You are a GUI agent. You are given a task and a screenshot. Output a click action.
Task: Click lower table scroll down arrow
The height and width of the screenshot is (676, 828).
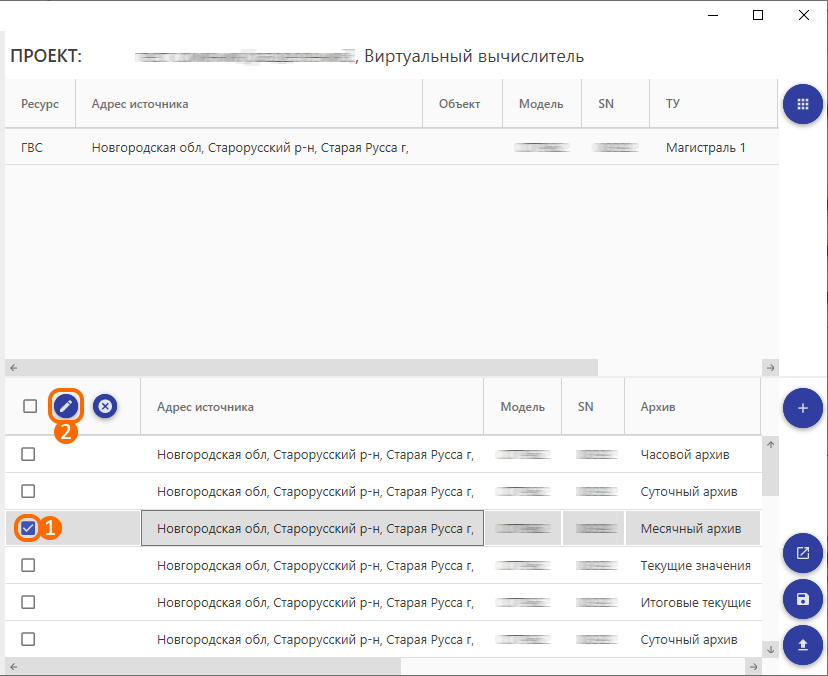coord(770,650)
